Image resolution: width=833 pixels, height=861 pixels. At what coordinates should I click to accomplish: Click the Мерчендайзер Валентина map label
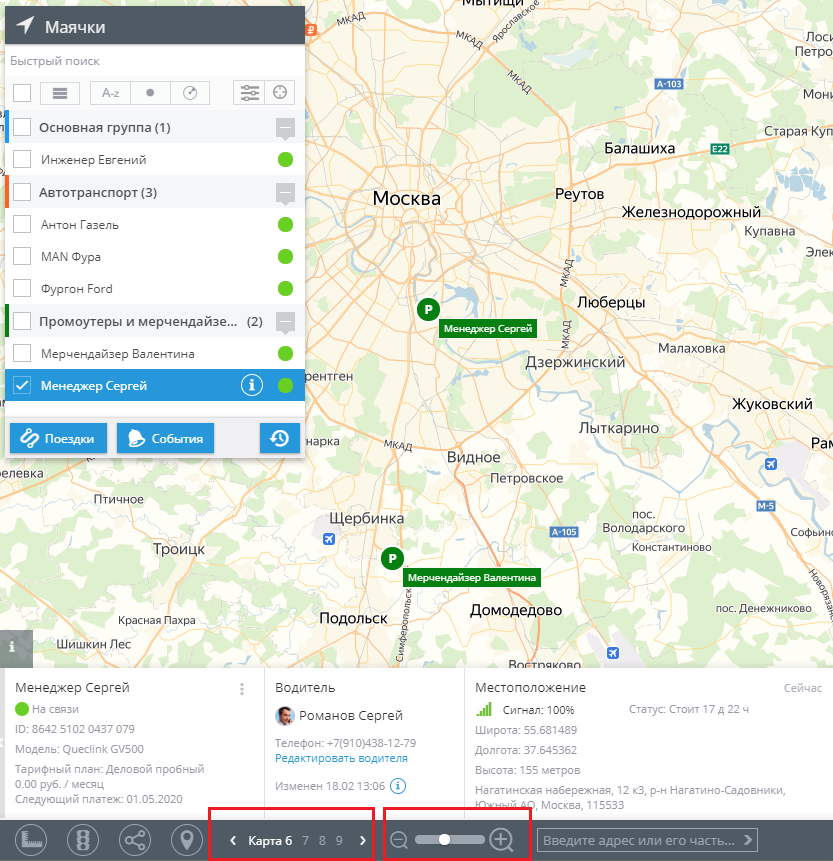[x=472, y=578]
